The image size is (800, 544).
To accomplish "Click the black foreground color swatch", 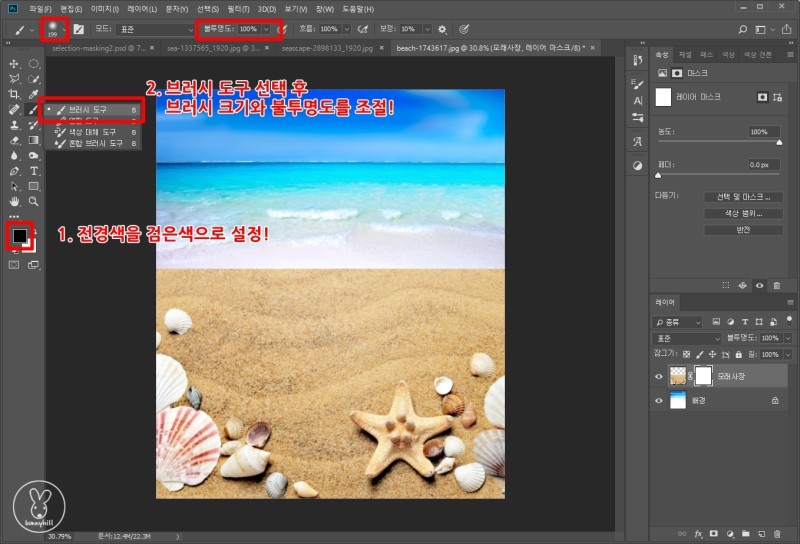I will (x=19, y=235).
